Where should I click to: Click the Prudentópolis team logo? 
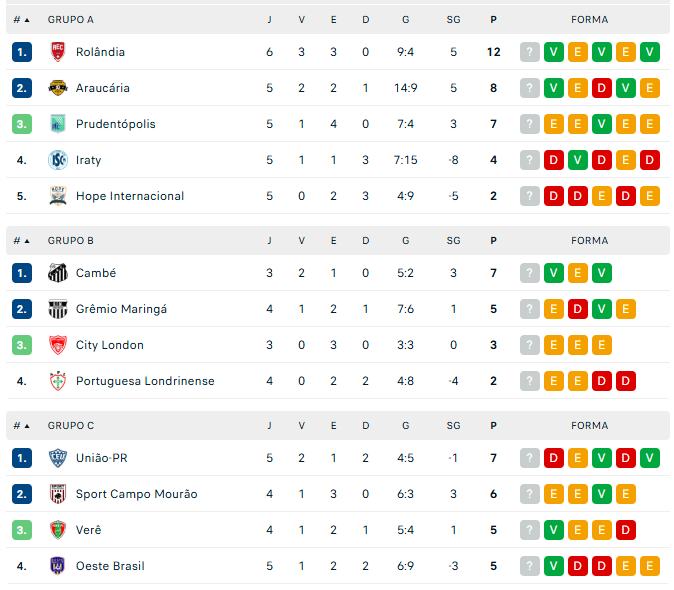click(x=57, y=124)
